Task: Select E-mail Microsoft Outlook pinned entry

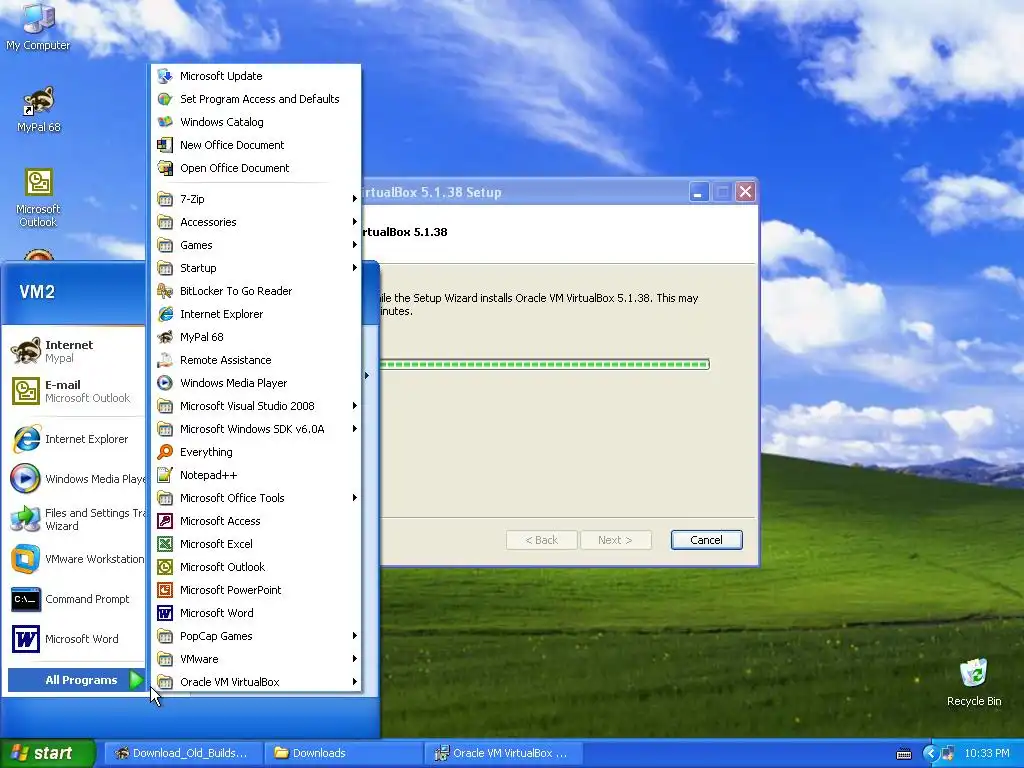Action: tap(75, 391)
